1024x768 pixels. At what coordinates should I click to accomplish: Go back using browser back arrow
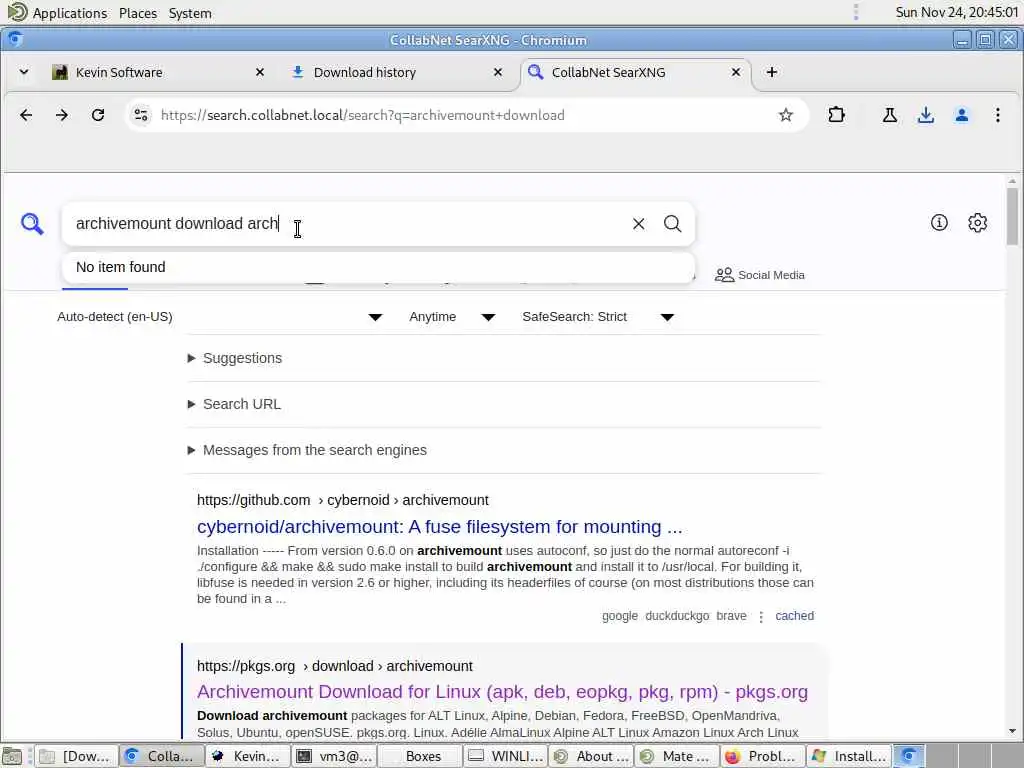click(x=26, y=116)
